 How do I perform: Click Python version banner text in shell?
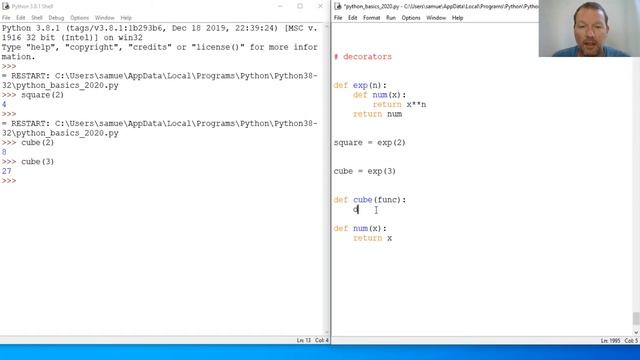[159, 42]
